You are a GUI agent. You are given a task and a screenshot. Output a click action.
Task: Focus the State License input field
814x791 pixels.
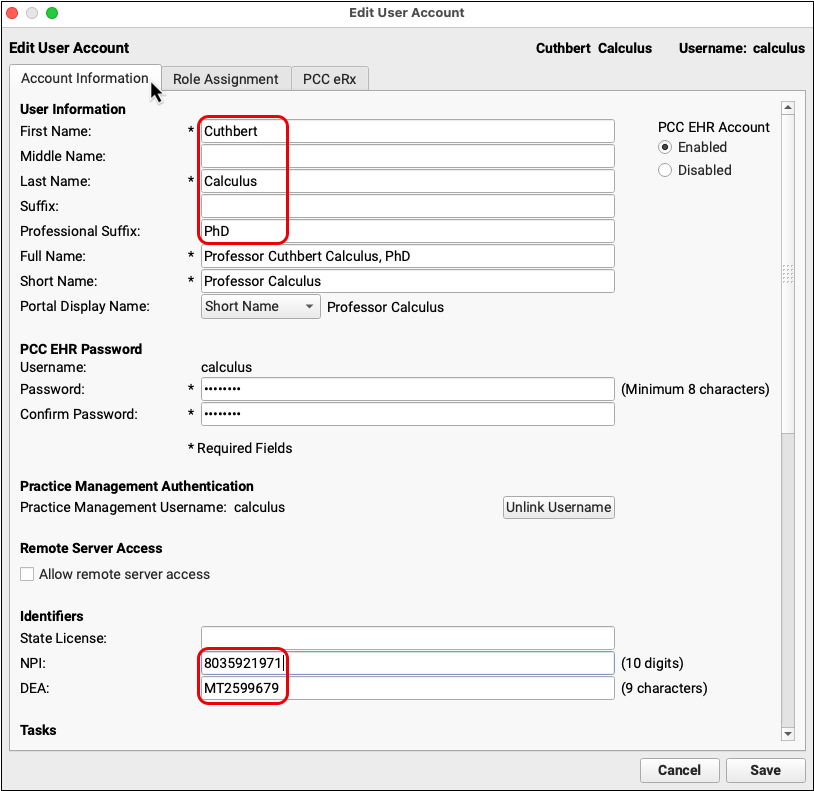tap(407, 638)
